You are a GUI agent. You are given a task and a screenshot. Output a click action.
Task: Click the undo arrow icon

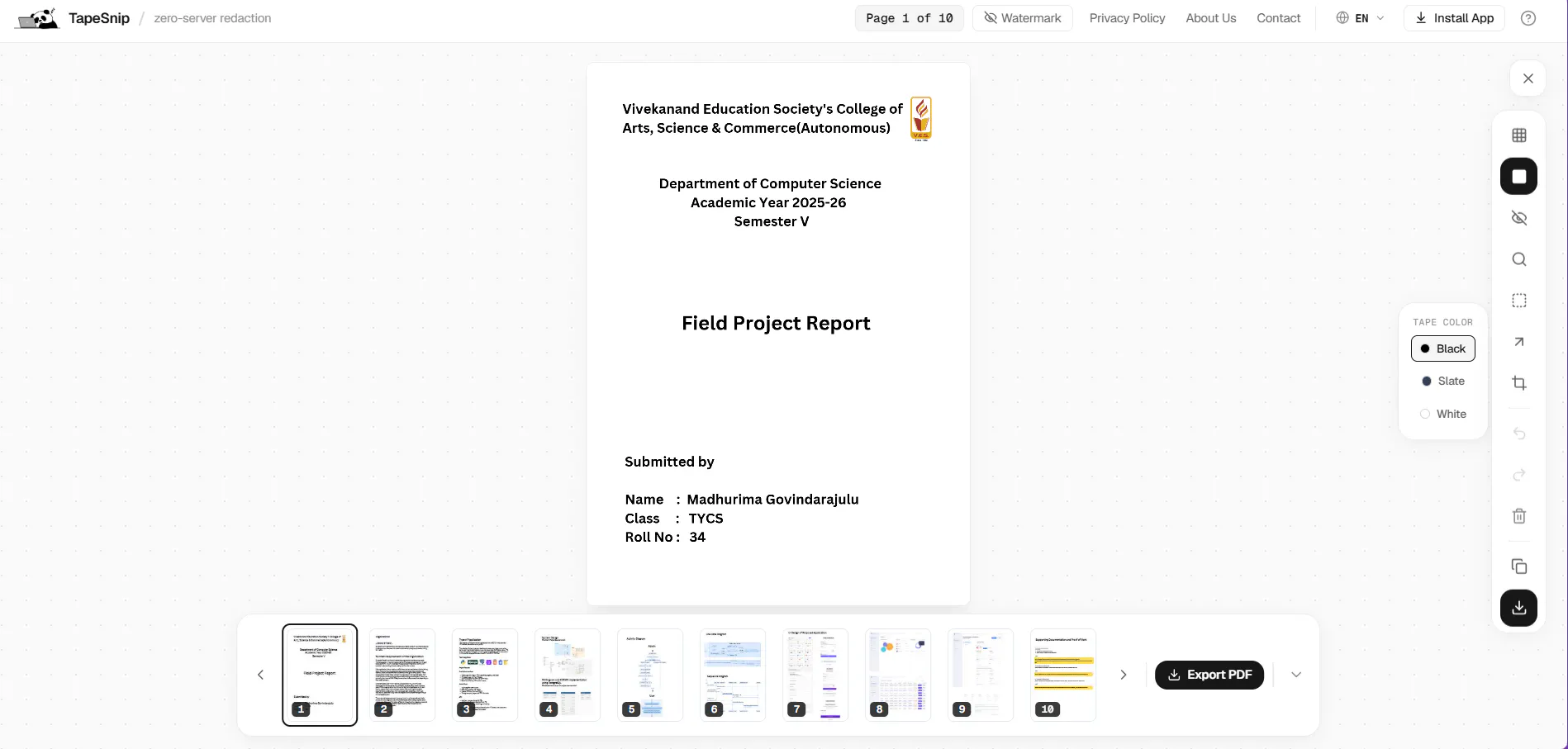(x=1519, y=434)
